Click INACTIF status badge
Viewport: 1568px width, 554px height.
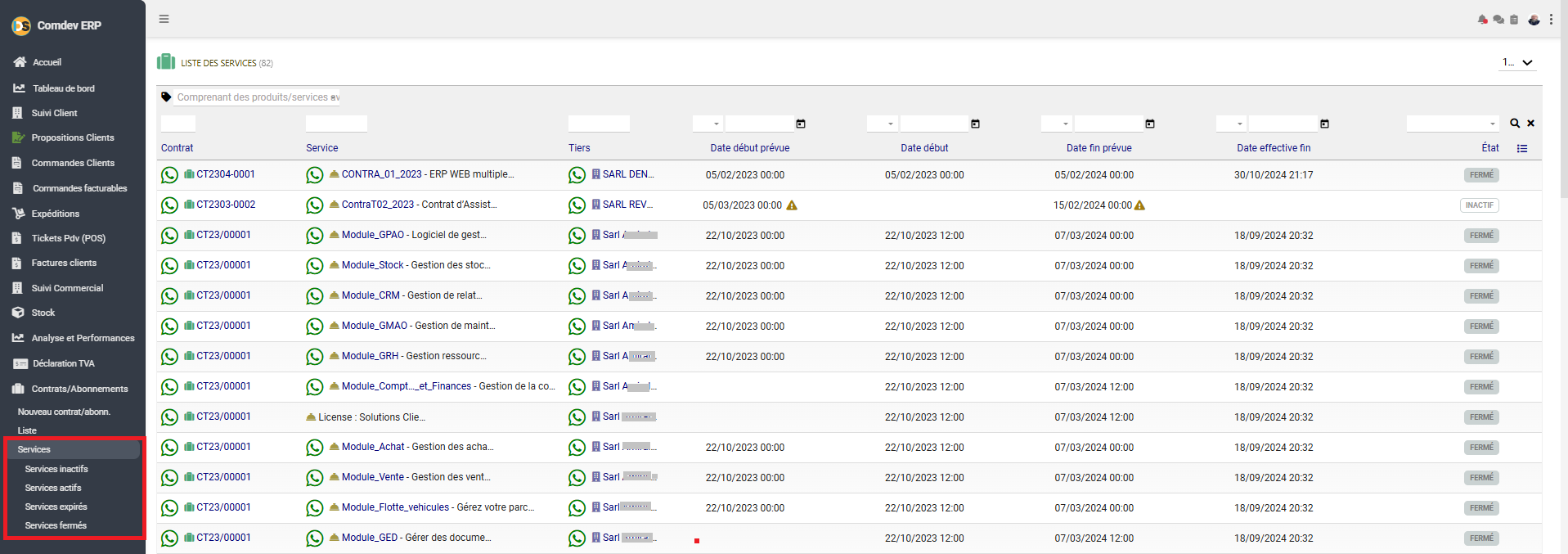pyautogui.click(x=1479, y=205)
